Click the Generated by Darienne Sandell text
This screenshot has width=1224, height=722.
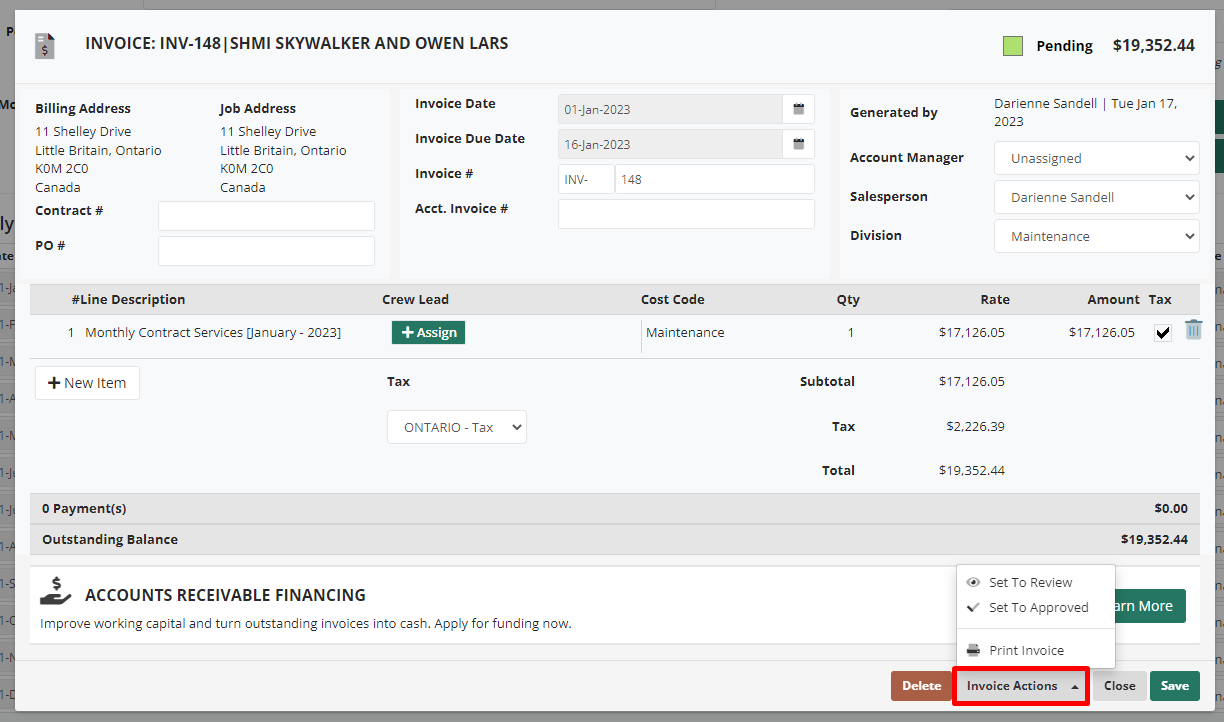[x=1087, y=112]
